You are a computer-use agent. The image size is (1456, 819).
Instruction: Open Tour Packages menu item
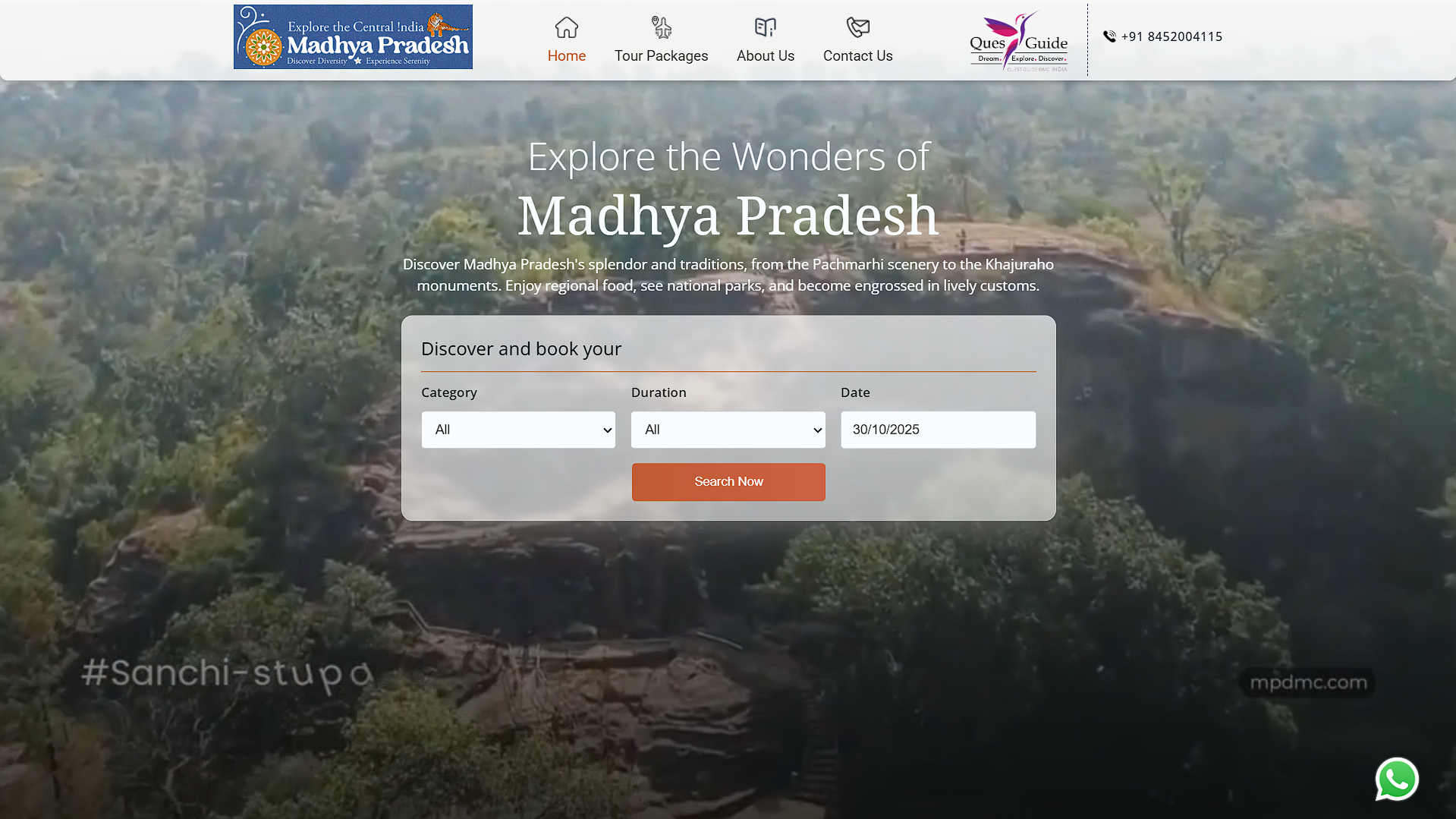tap(661, 56)
